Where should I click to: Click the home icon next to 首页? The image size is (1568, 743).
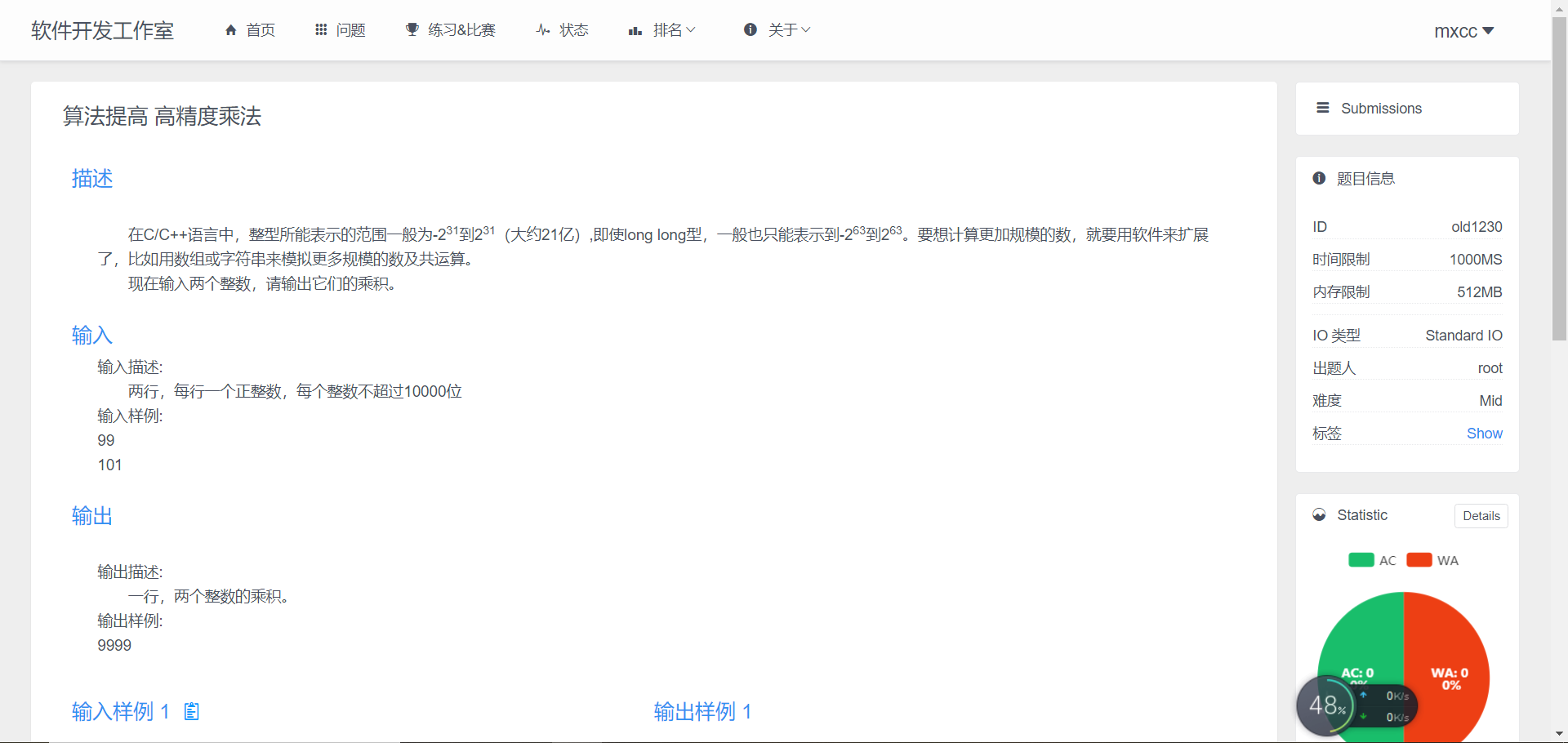pos(231,29)
